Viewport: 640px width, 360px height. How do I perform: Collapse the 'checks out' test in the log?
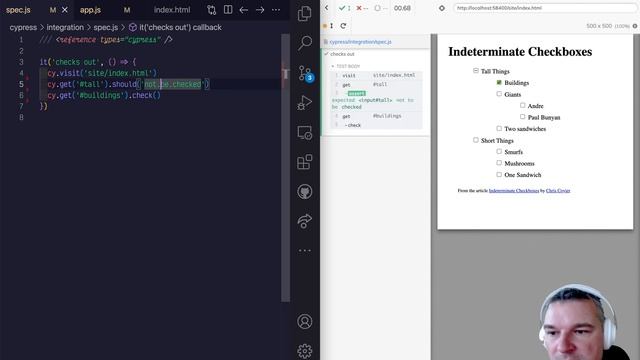[342, 54]
